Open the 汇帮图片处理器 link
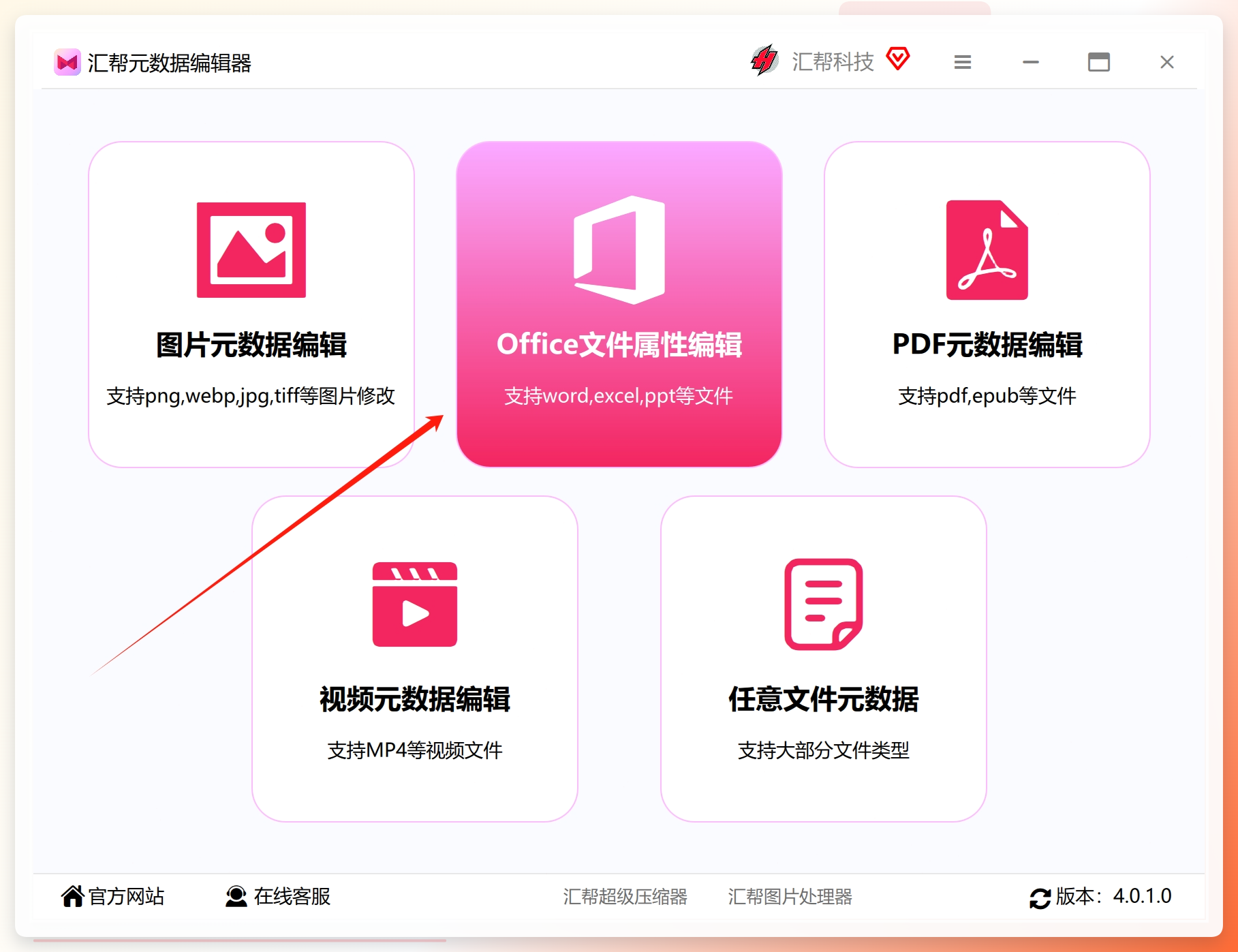The height and width of the screenshot is (952, 1238). pyautogui.click(x=790, y=896)
